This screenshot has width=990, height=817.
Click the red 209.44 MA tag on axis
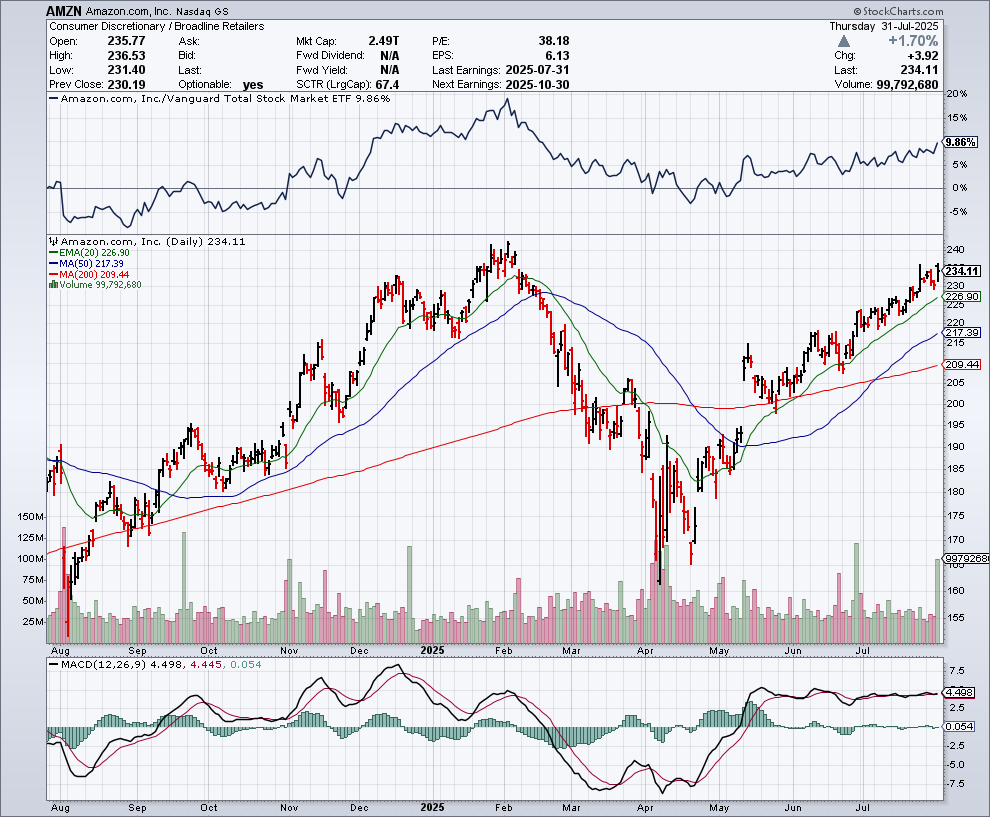point(962,364)
